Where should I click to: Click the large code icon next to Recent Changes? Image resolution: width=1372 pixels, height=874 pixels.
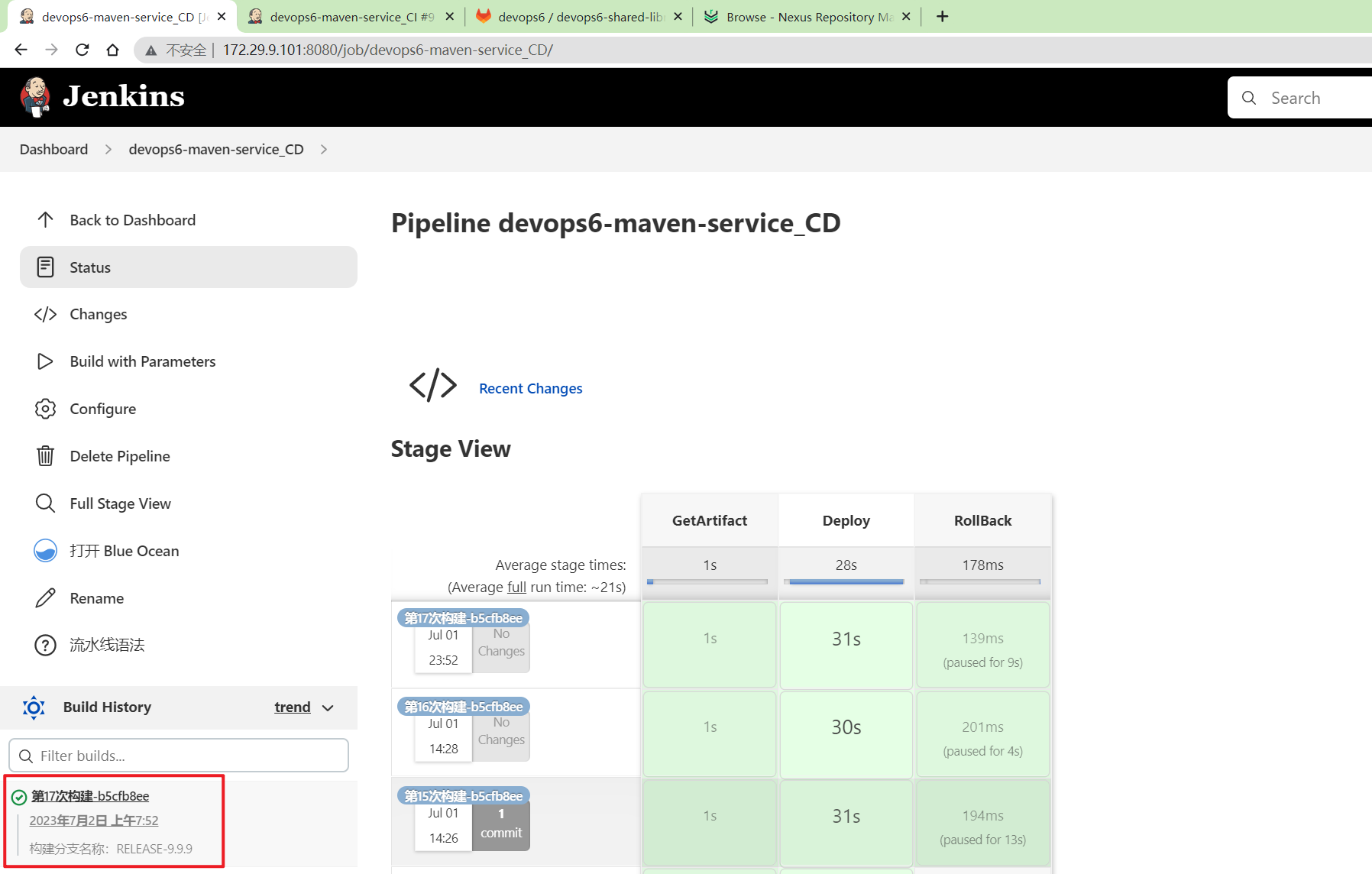tap(433, 385)
